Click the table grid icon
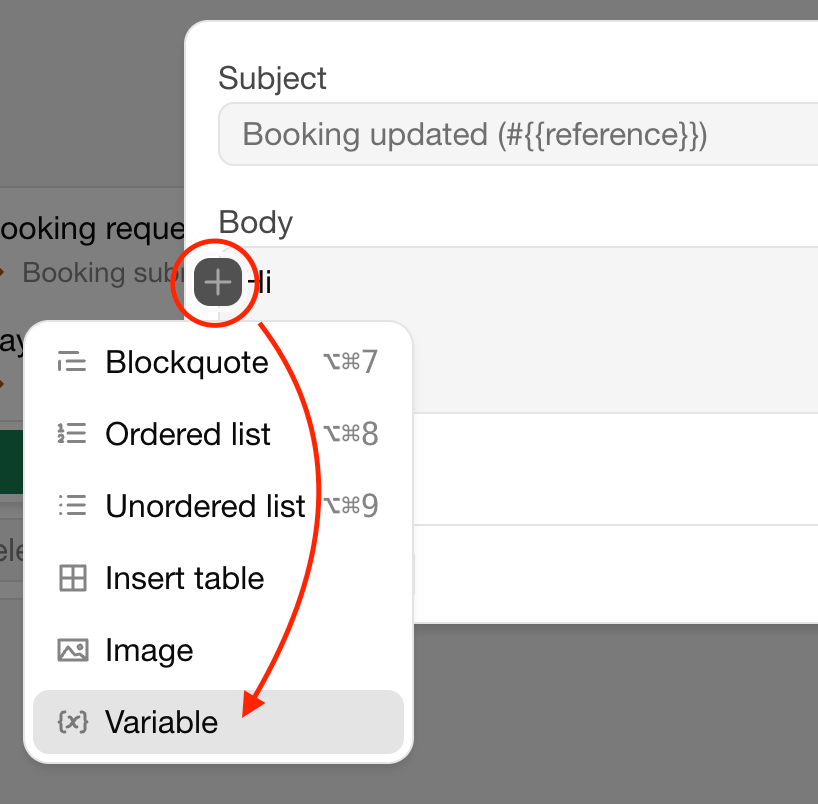 pos(72,578)
